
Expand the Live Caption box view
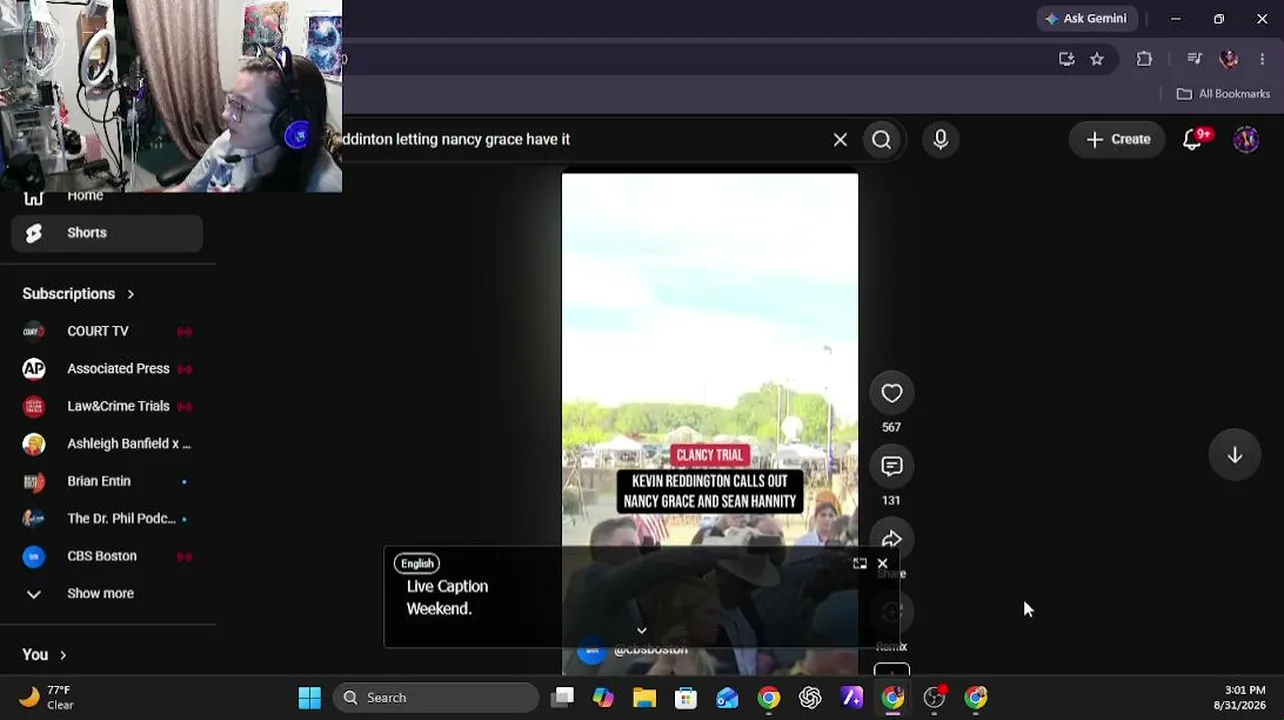click(x=859, y=564)
